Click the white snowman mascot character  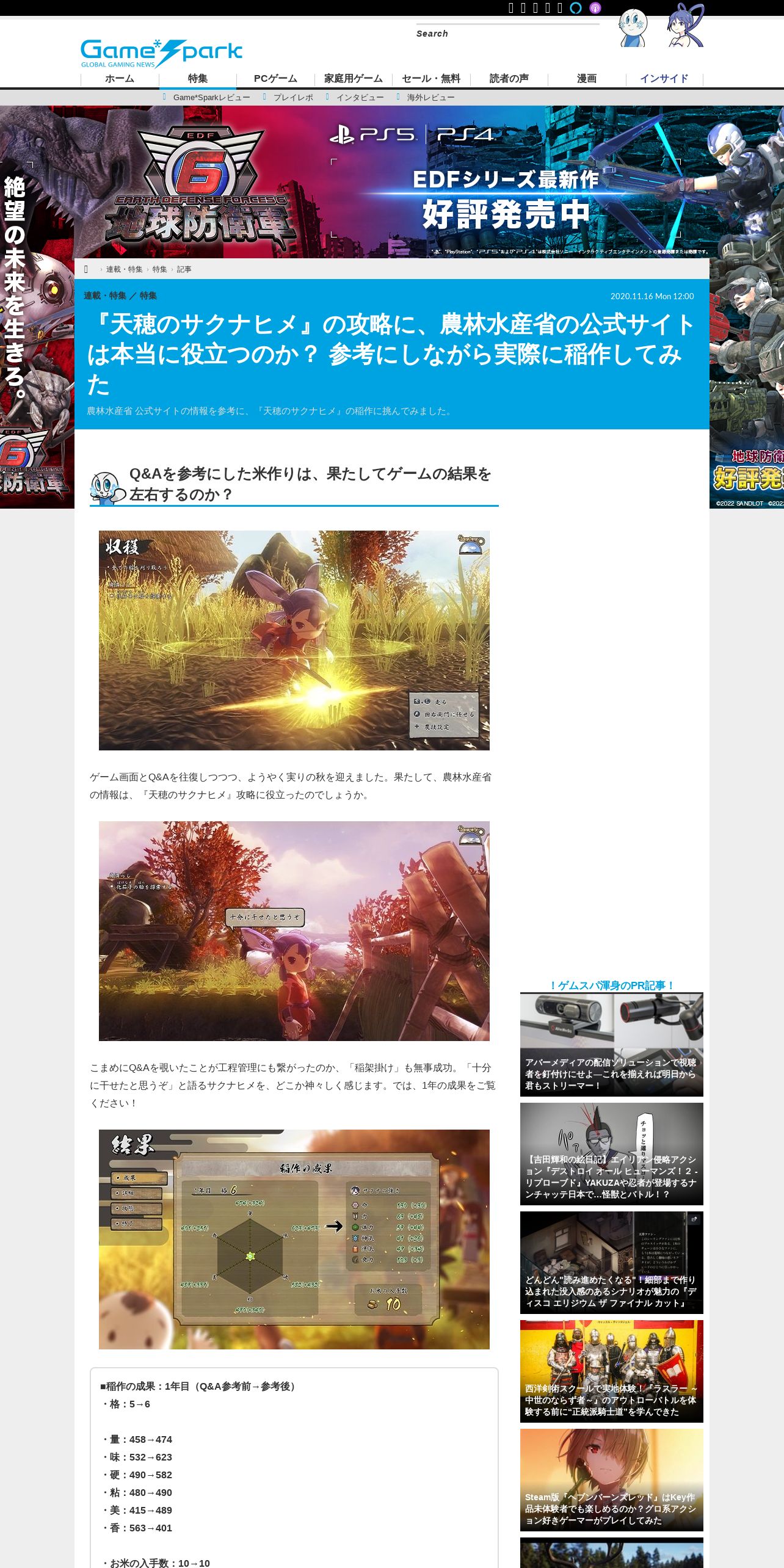click(x=633, y=28)
